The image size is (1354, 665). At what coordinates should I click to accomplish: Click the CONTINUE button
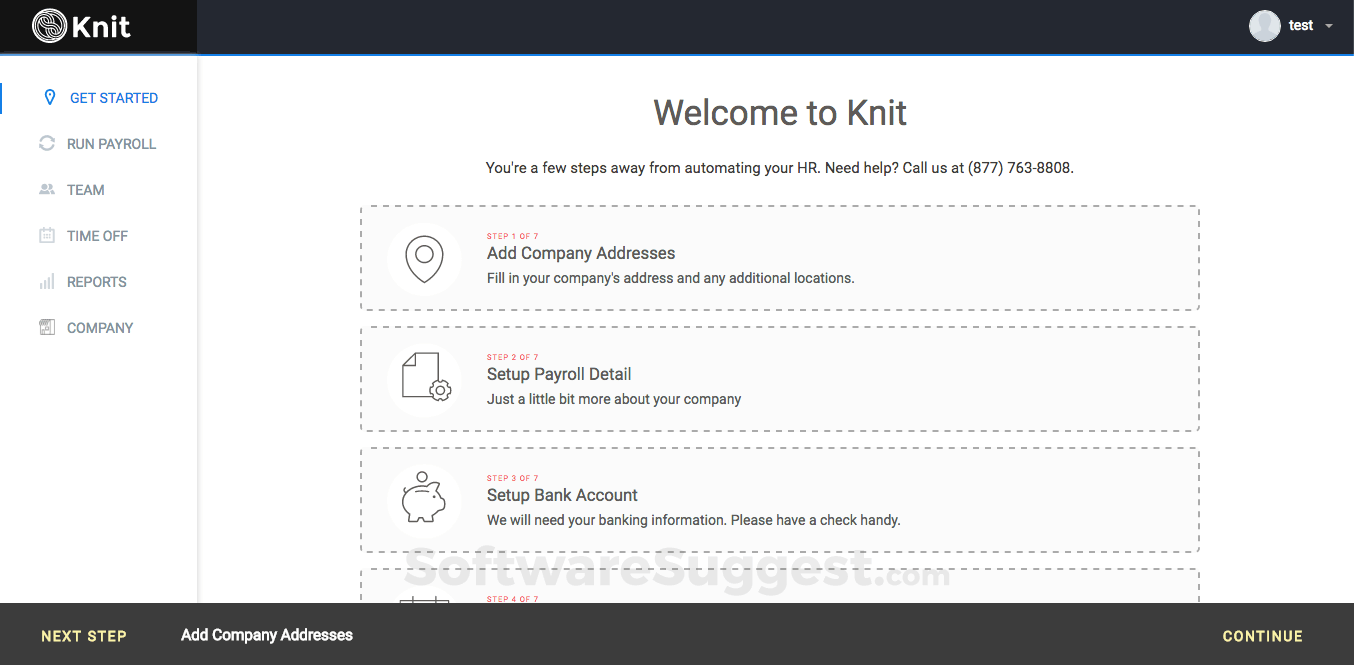[1262, 636]
